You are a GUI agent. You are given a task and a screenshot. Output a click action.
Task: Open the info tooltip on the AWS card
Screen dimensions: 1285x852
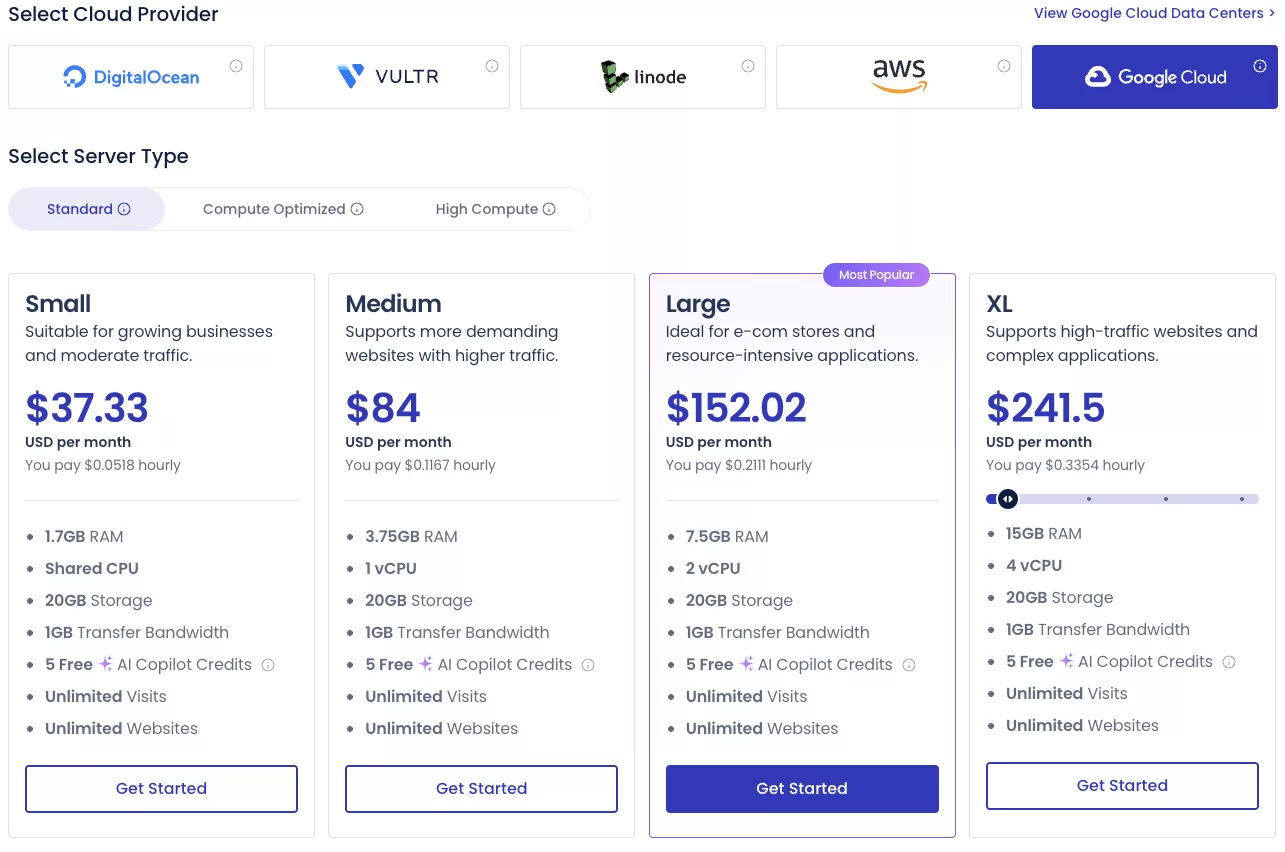tap(1004, 64)
